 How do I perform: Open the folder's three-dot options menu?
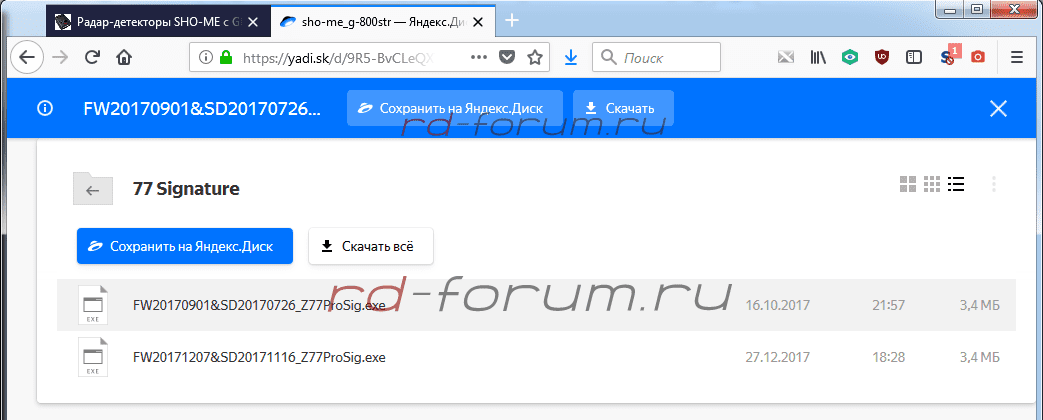993,184
